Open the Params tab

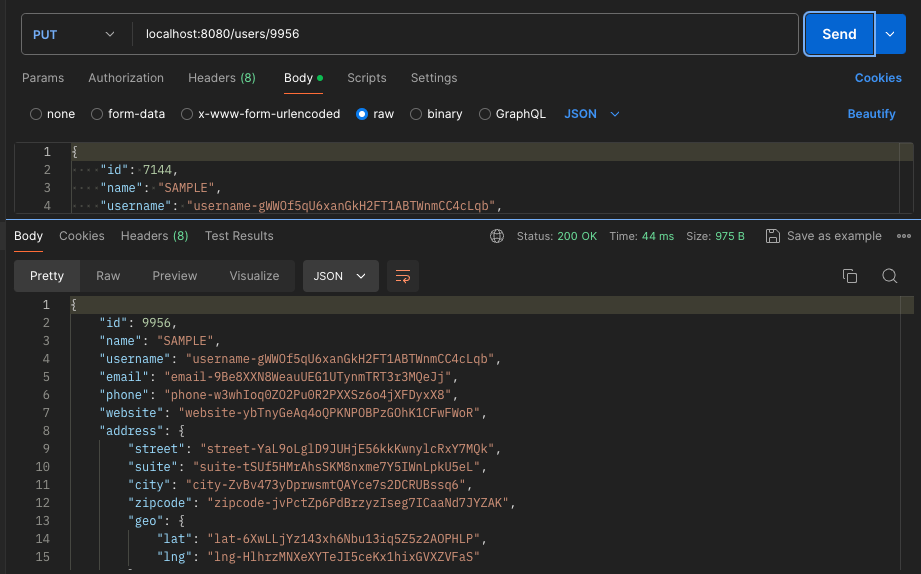43,78
